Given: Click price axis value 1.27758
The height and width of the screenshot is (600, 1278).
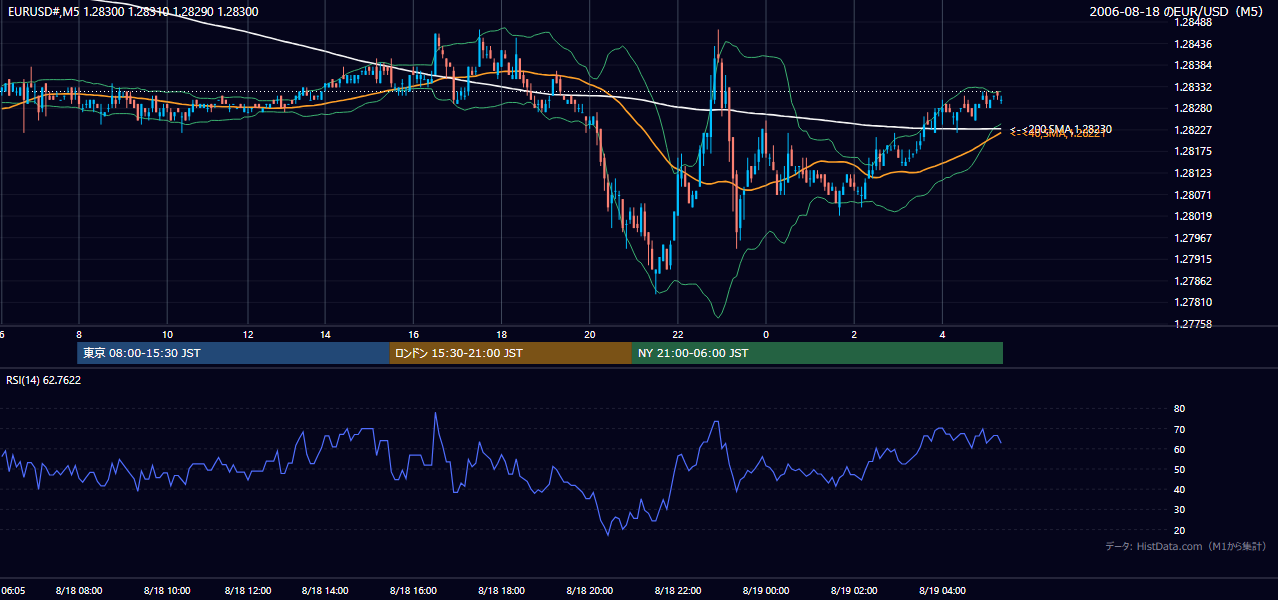Looking at the screenshot, I should tap(1194, 324).
